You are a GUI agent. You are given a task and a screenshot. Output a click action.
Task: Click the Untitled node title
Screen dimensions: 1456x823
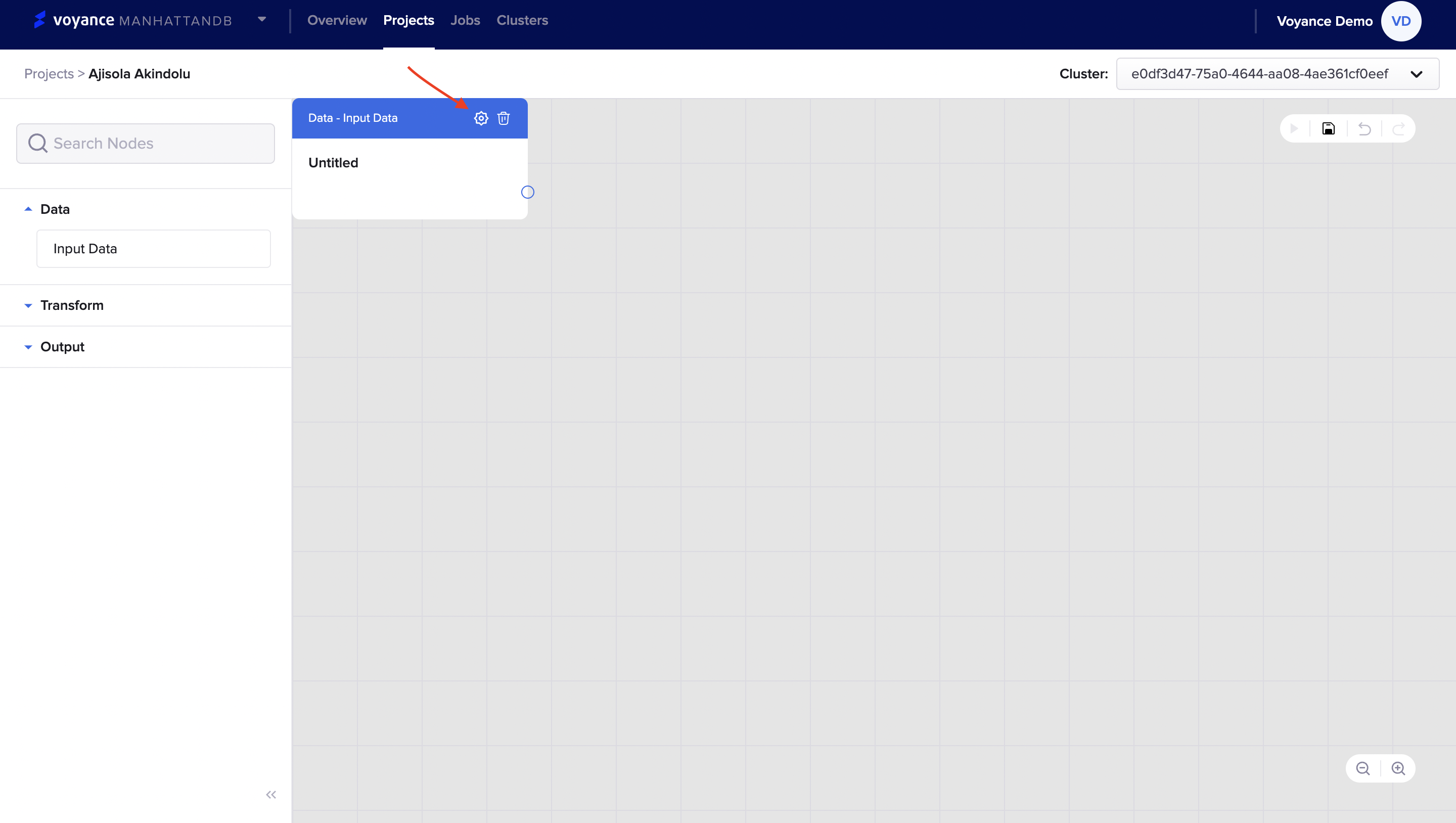334,163
